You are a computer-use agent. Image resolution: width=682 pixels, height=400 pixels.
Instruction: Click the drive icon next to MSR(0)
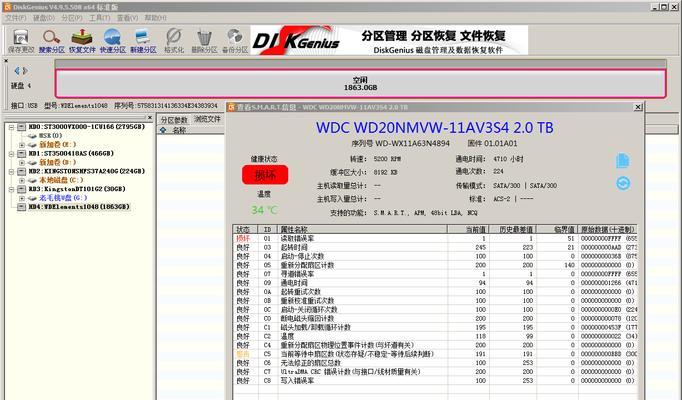click(x=32, y=136)
